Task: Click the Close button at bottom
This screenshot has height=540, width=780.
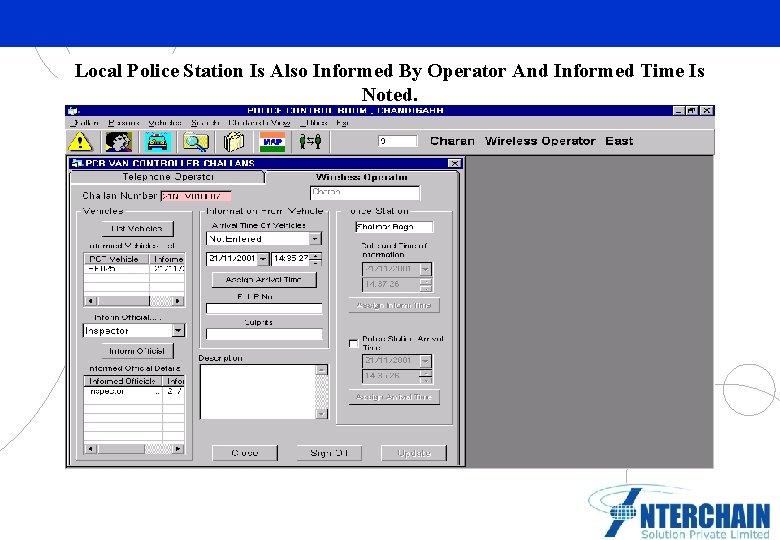Action: tap(245, 453)
